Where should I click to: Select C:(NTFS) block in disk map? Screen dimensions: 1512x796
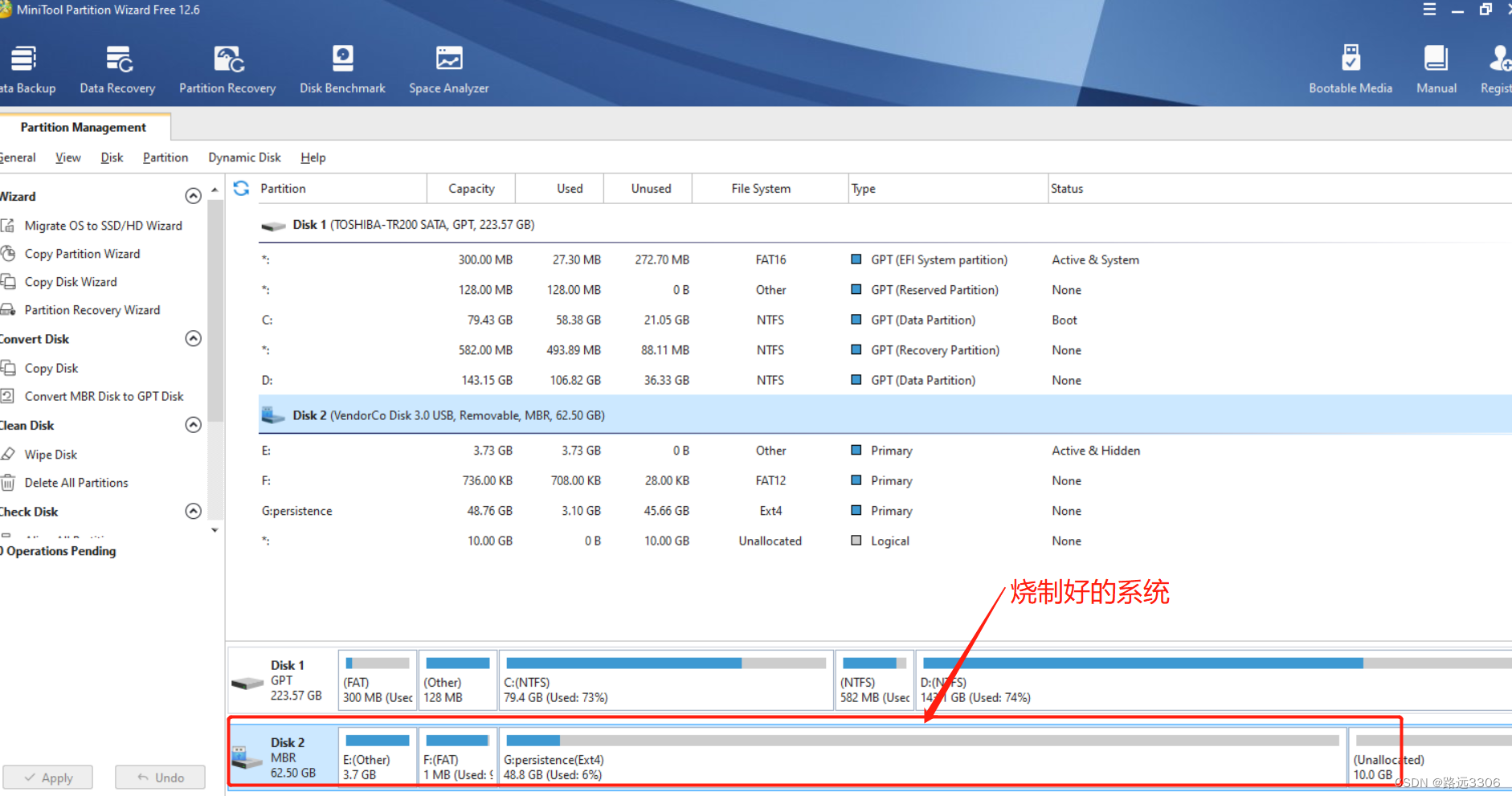click(x=666, y=680)
